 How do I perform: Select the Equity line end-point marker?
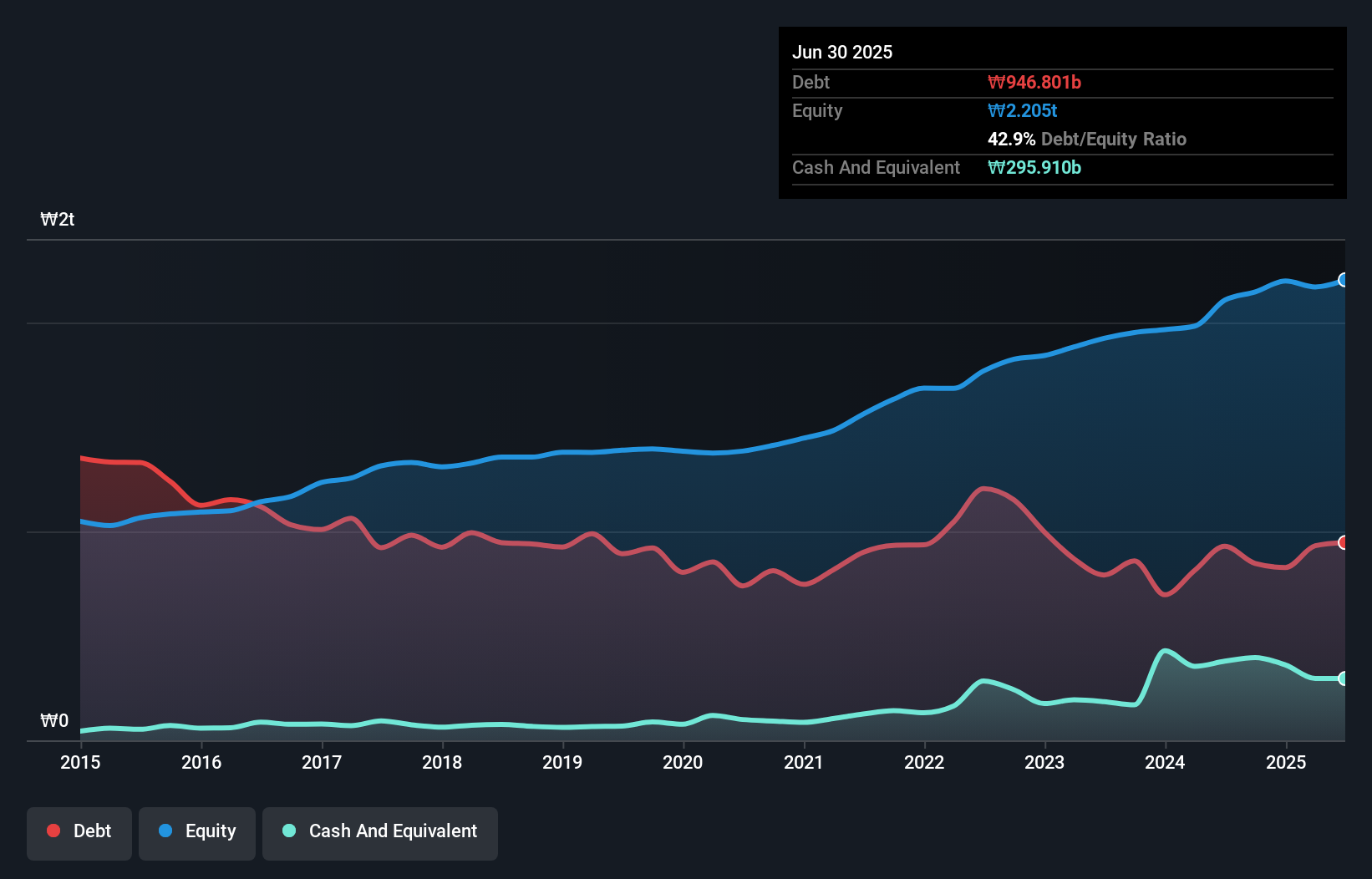click(x=1343, y=280)
